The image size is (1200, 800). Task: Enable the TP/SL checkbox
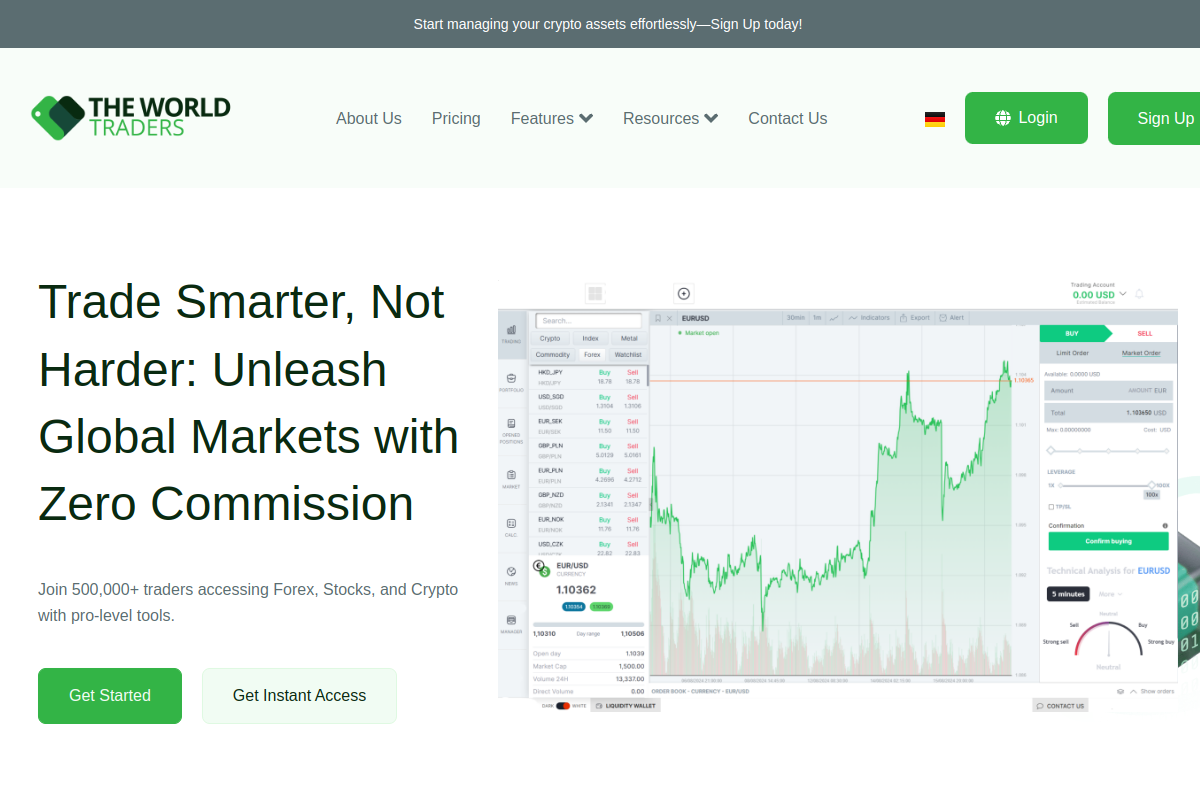pos(1051,508)
